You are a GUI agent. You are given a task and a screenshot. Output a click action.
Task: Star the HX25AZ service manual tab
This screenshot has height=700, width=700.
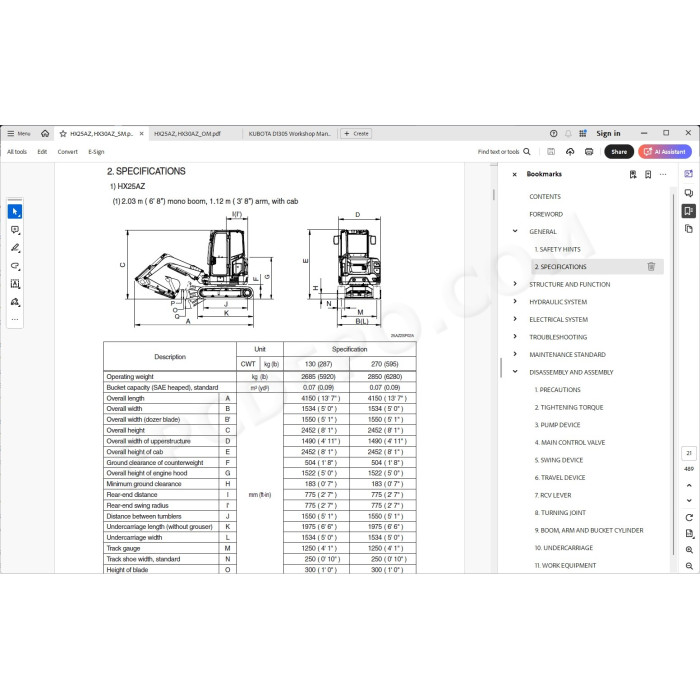tap(63, 133)
